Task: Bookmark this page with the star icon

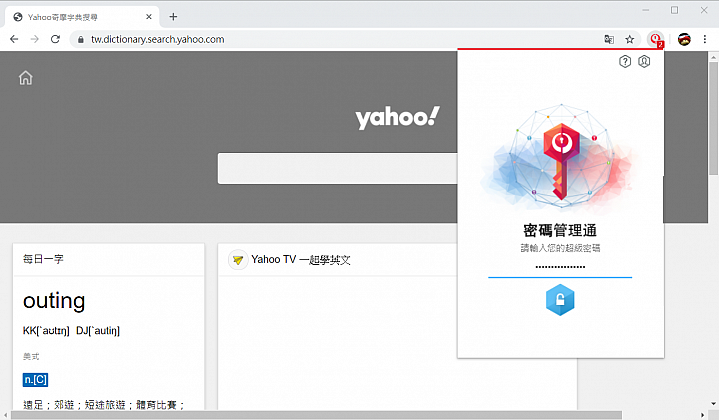Action: pyautogui.click(x=630, y=39)
